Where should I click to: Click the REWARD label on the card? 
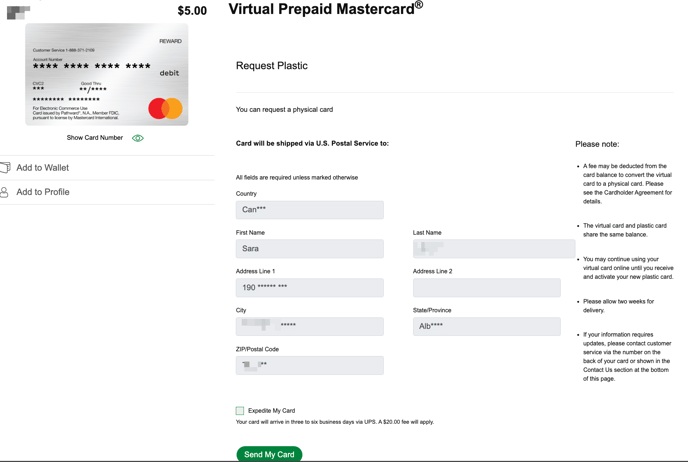coord(170,41)
